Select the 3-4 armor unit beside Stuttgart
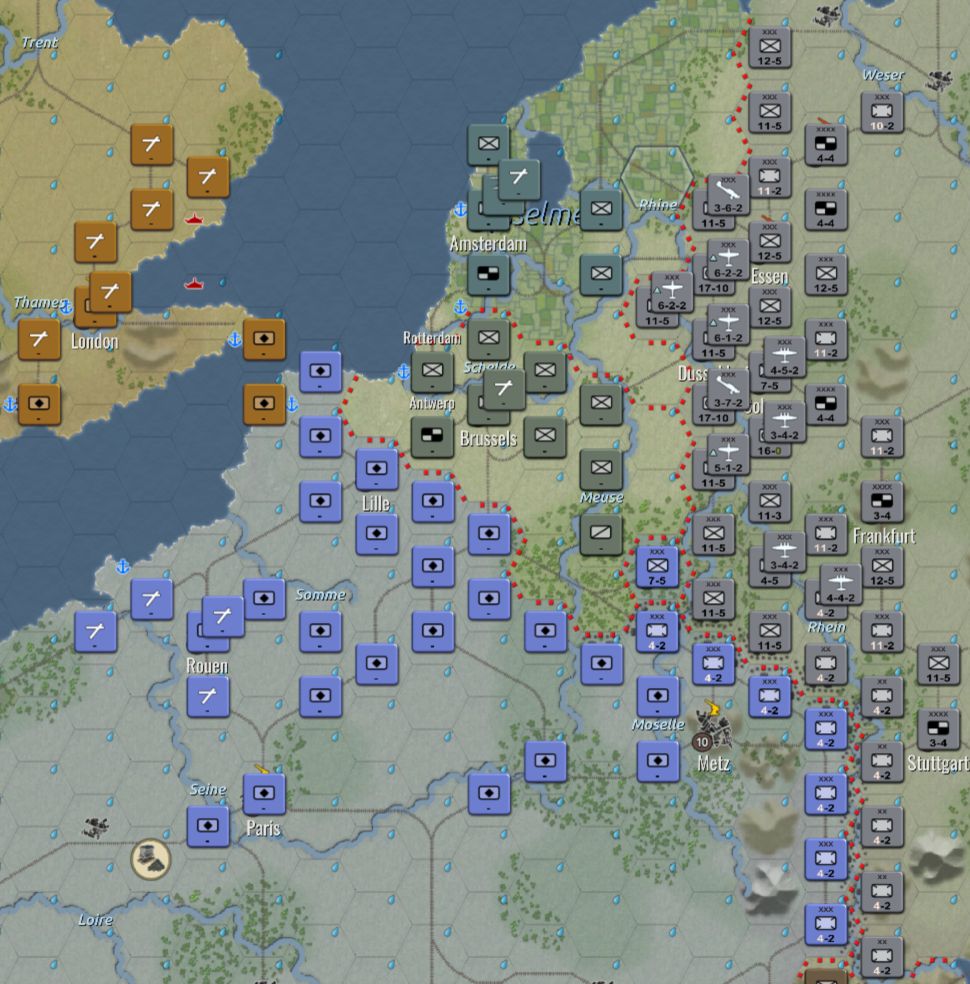The height and width of the screenshot is (984, 970). coord(939,730)
